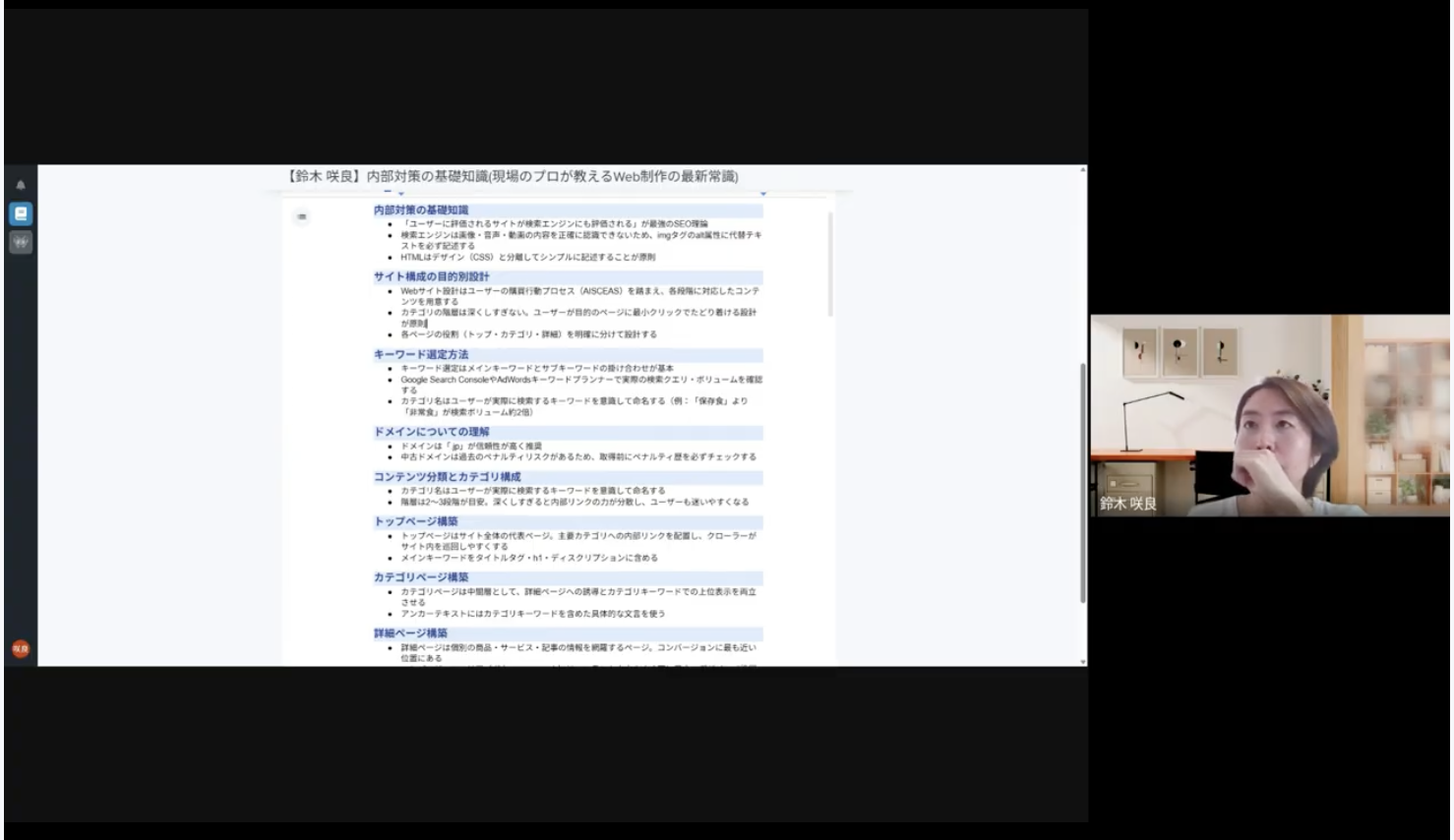Click the 鈴木 咲良 name label on the video

pos(1127,504)
